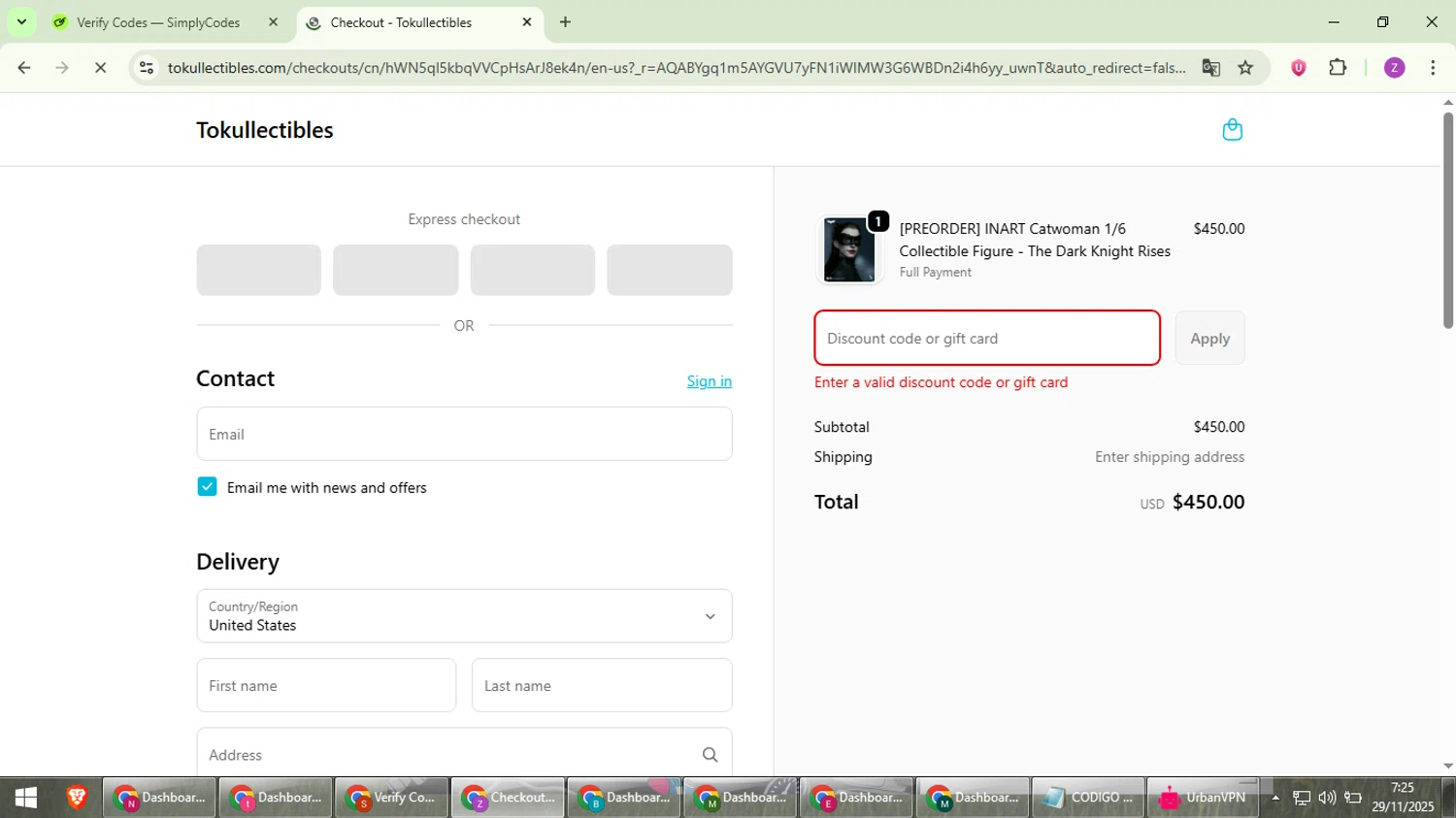Click the 'Enter shipping address' text
This screenshot has width=1456, height=818.
(1170, 457)
